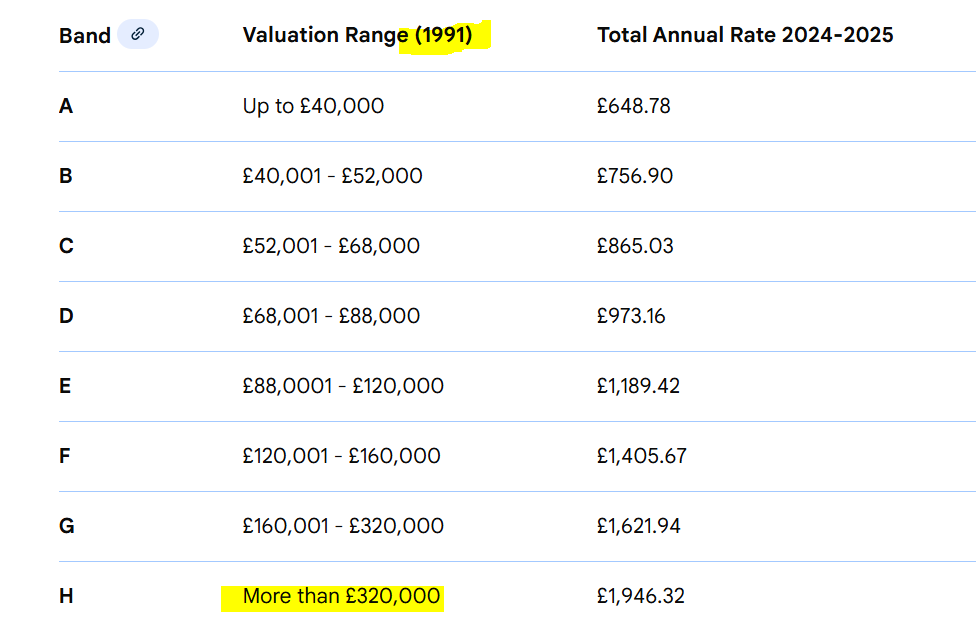Select the Band B row label
Image resolution: width=976 pixels, height=621 pixels.
click(x=66, y=176)
